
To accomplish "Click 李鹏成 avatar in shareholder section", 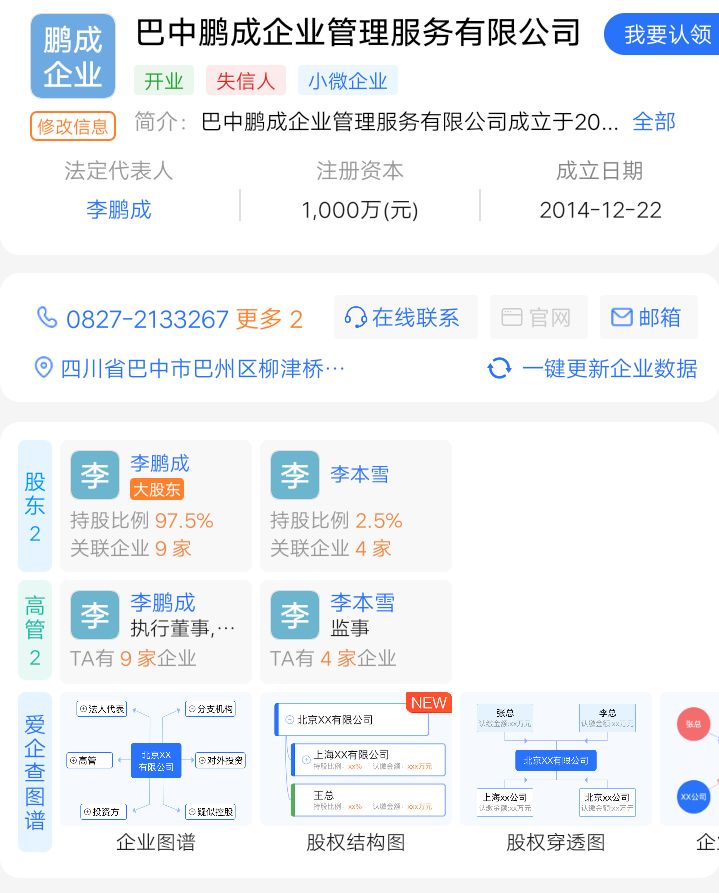I will [x=95, y=475].
